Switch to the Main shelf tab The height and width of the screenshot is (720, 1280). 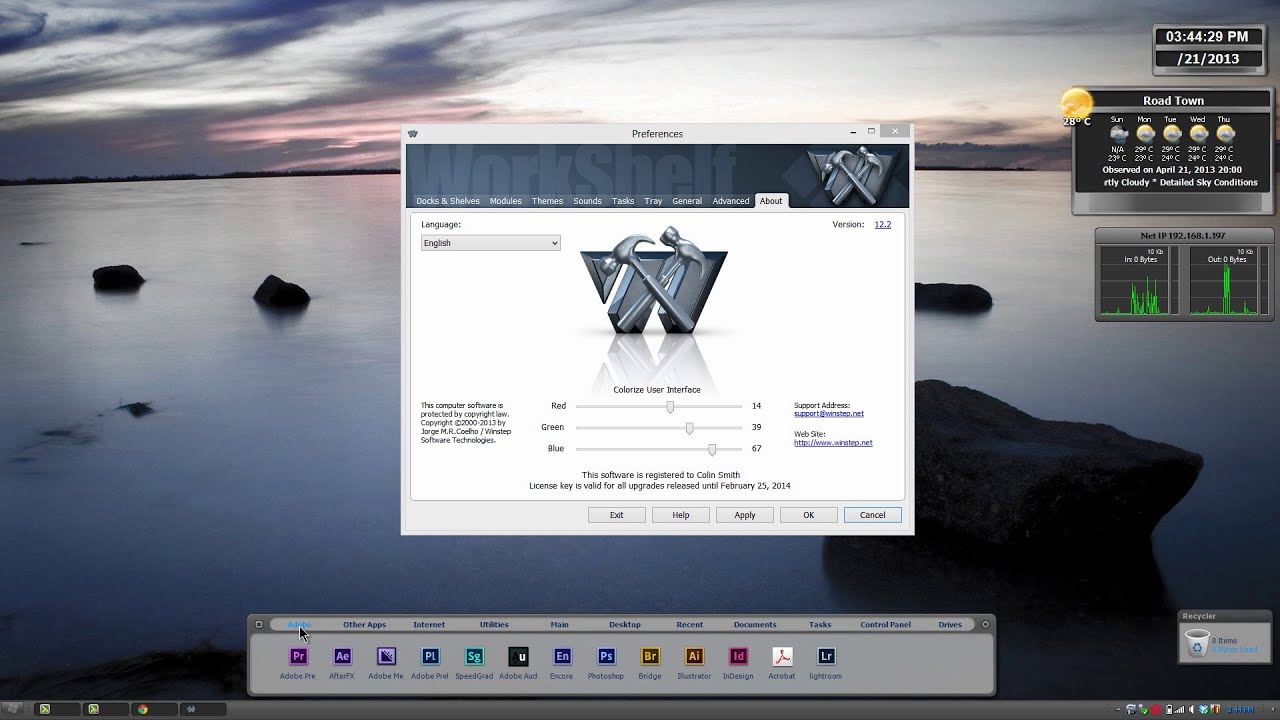(x=559, y=625)
